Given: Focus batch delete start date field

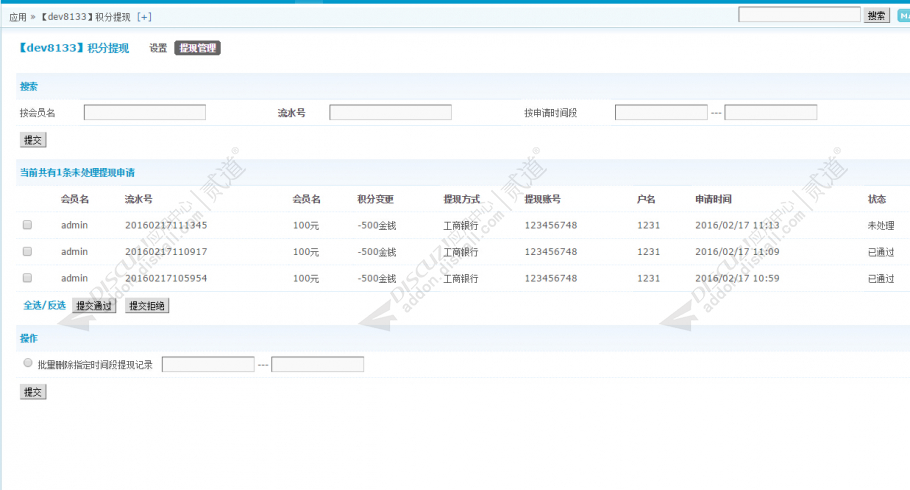Looking at the screenshot, I should pyautogui.click(x=208, y=365).
